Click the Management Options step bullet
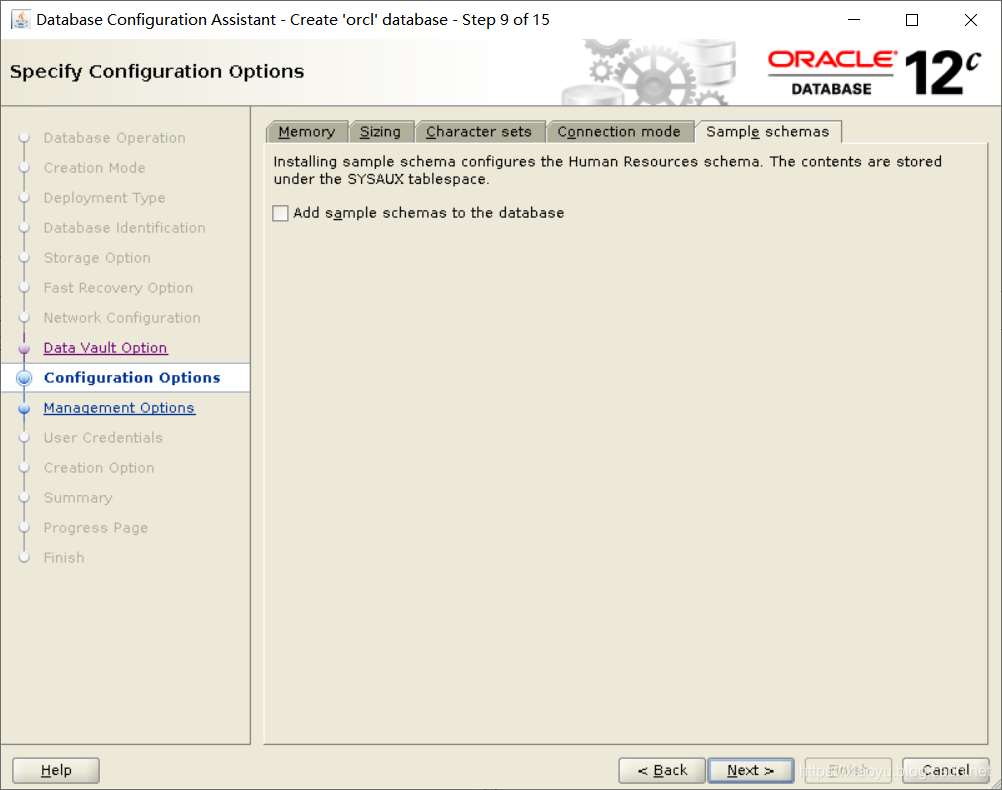 click(x=24, y=408)
